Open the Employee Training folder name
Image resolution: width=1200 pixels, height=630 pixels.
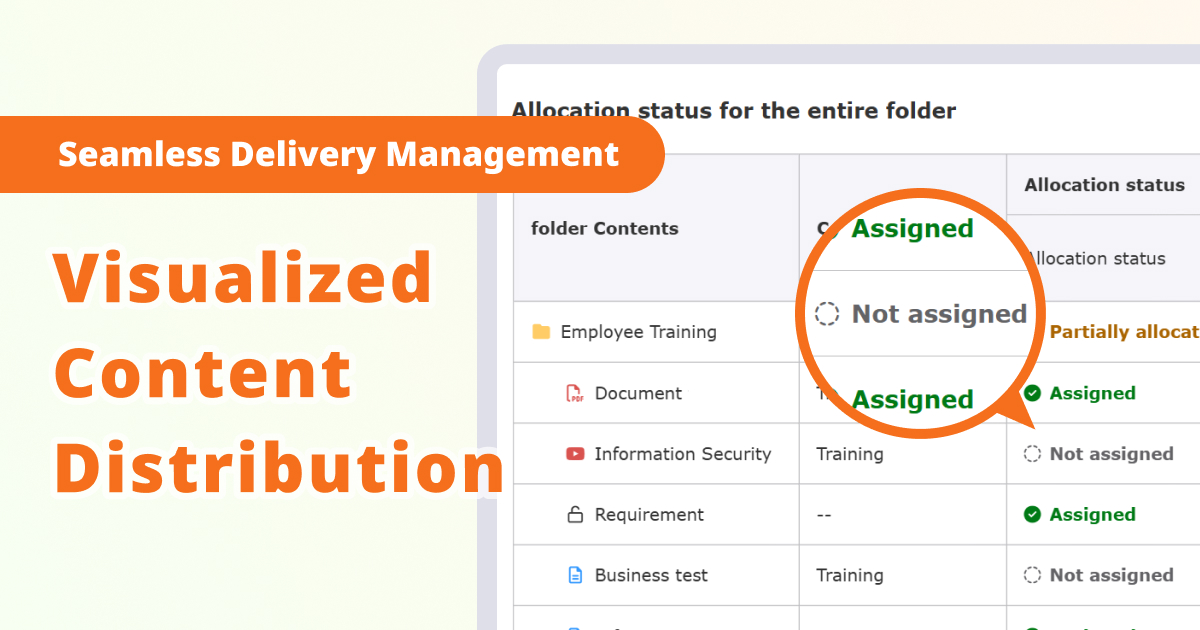click(638, 332)
